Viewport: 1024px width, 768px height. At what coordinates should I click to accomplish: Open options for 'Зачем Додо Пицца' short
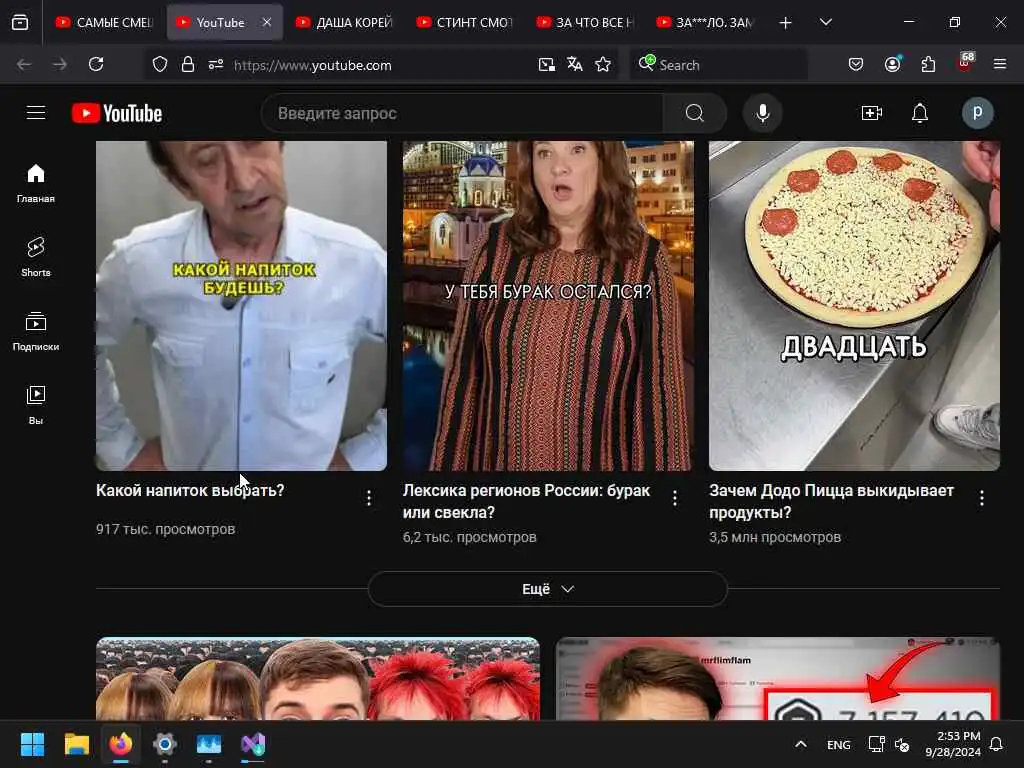point(982,498)
